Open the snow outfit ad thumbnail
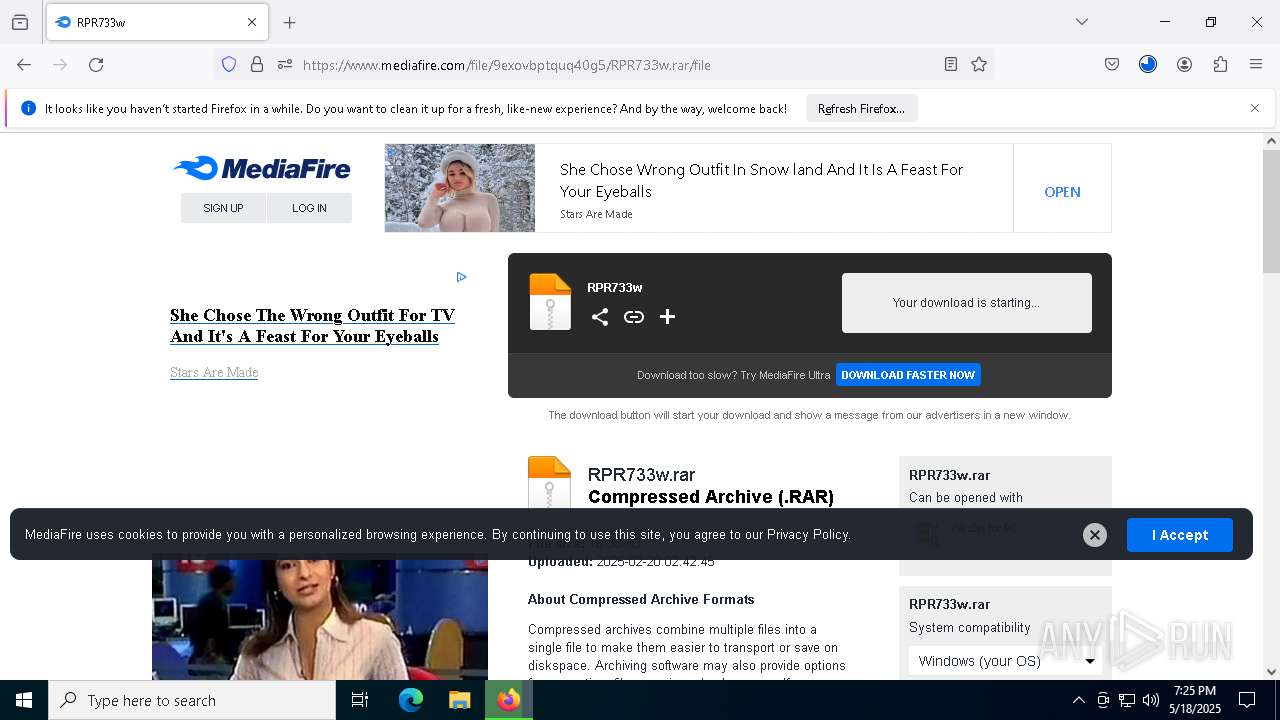This screenshot has height=720, width=1280. click(460, 188)
